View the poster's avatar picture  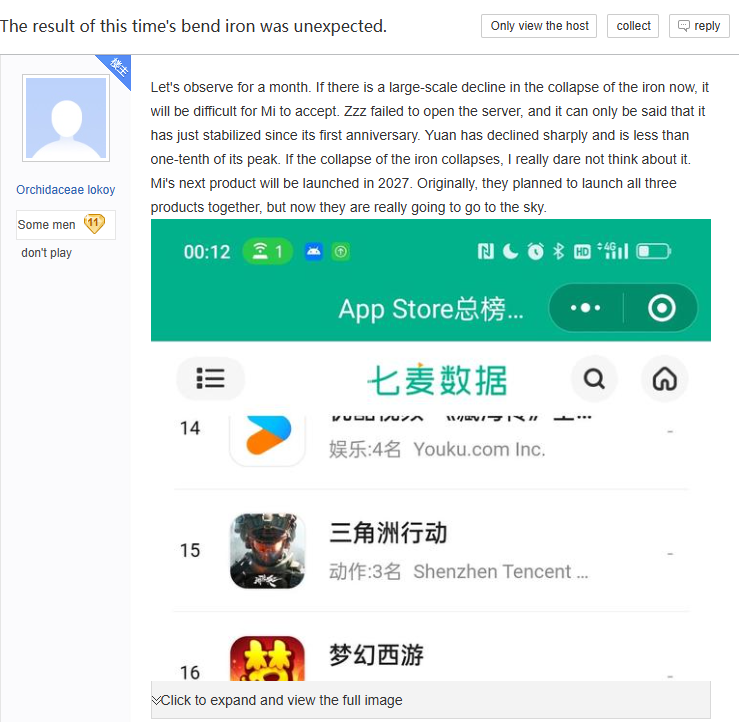click(x=66, y=118)
